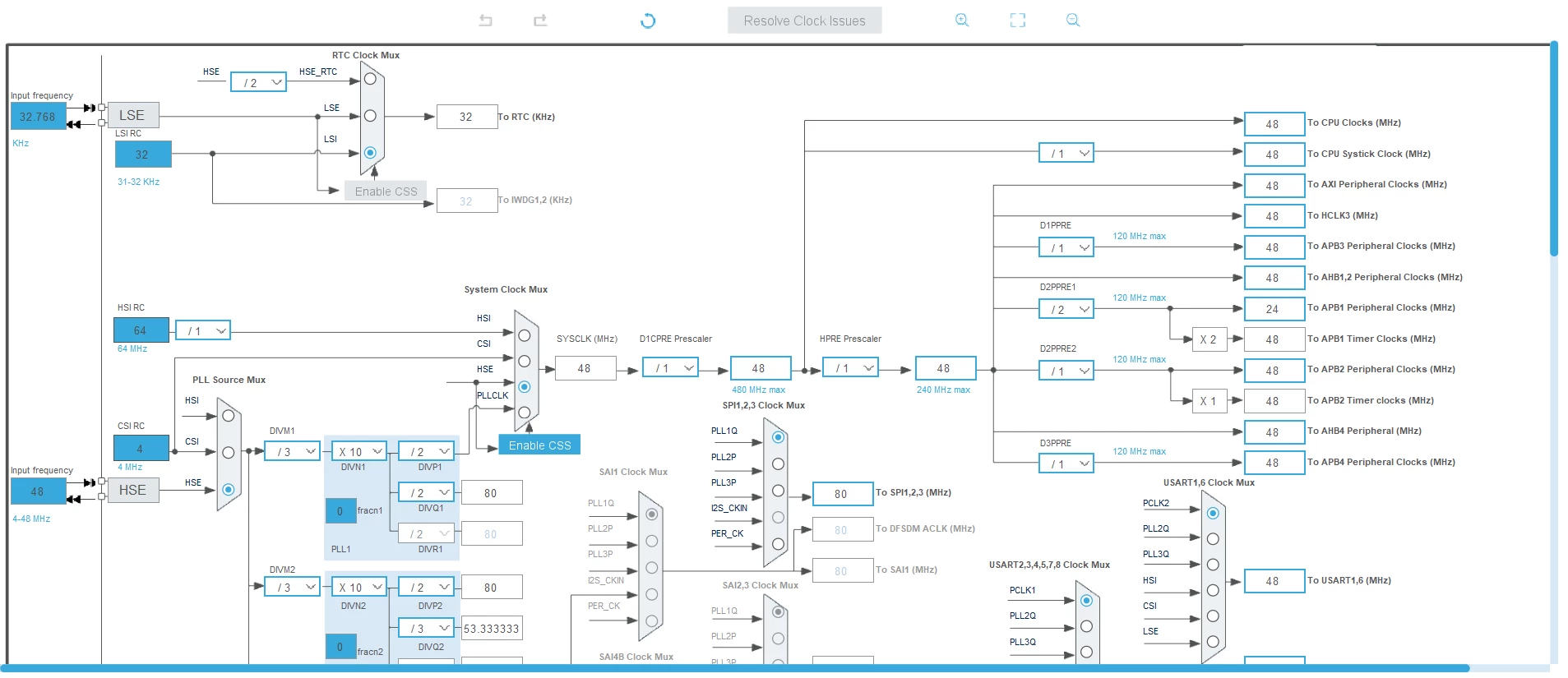Open the DIVM2 divider dropdown
This screenshot has height=678, width=1568.
[x=292, y=587]
